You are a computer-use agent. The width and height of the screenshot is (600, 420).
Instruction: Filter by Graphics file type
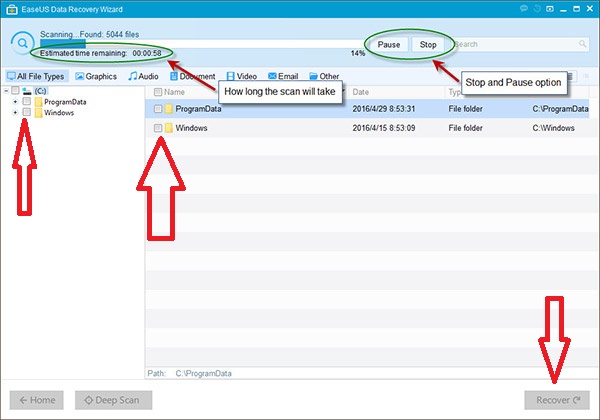[96, 76]
